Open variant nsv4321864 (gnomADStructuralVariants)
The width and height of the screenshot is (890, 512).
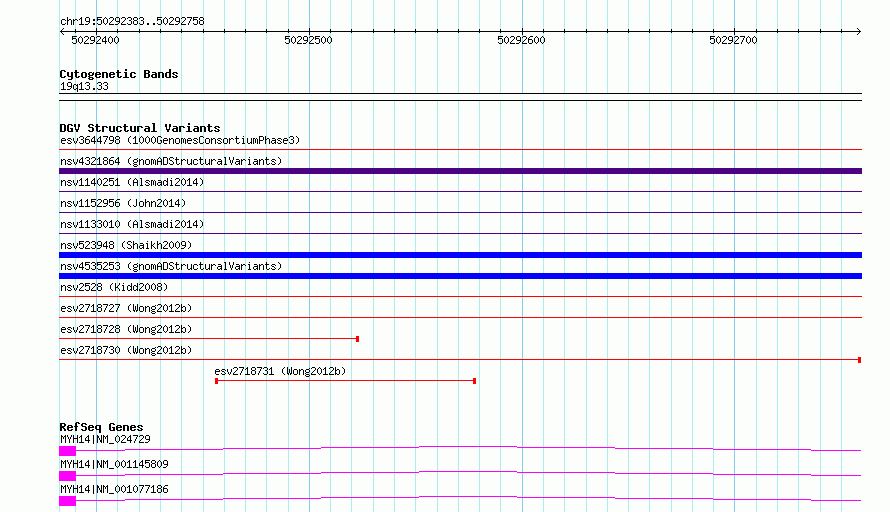[x=171, y=161]
